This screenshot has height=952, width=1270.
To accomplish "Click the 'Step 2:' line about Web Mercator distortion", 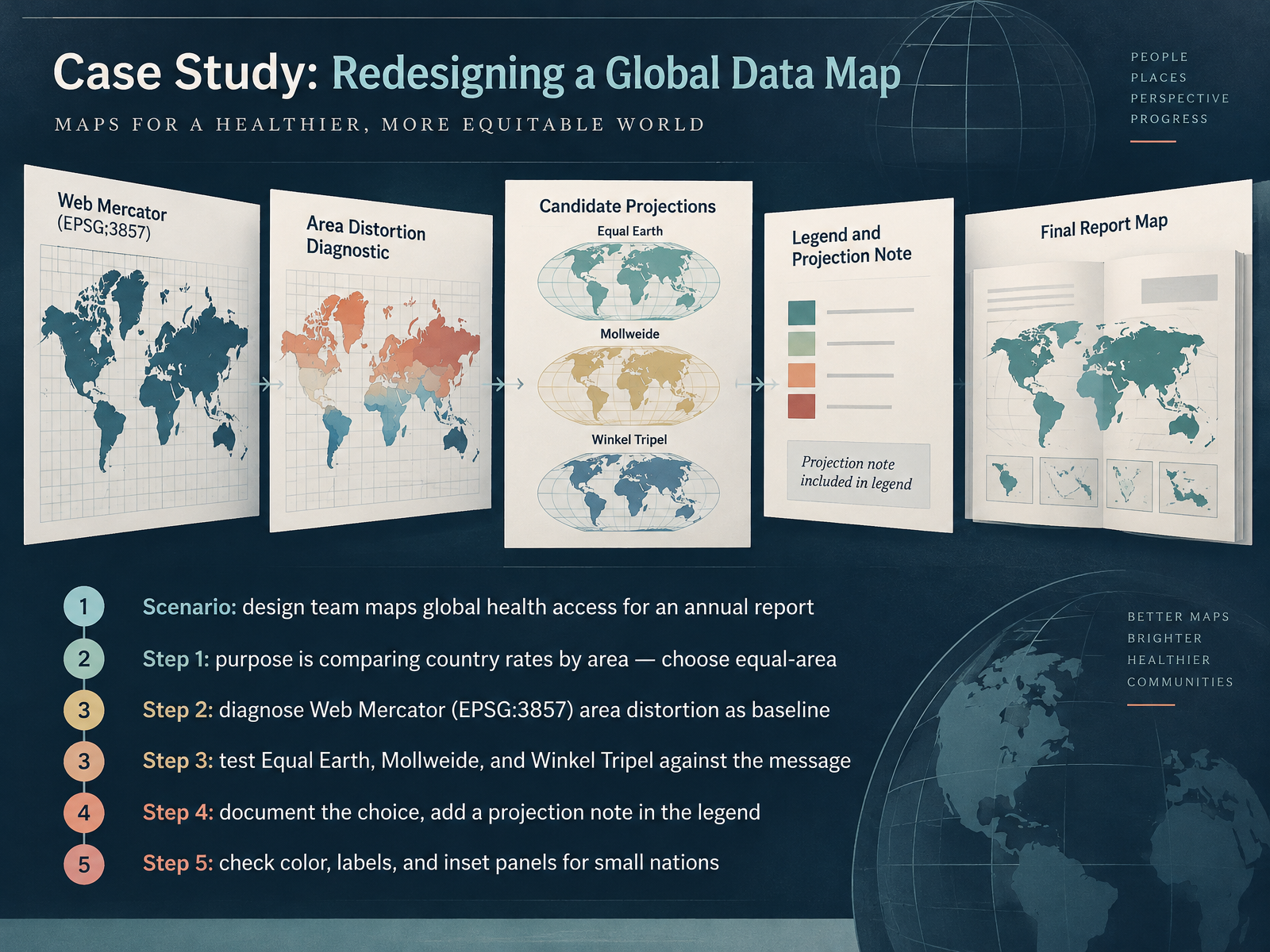I will point(486,710).
